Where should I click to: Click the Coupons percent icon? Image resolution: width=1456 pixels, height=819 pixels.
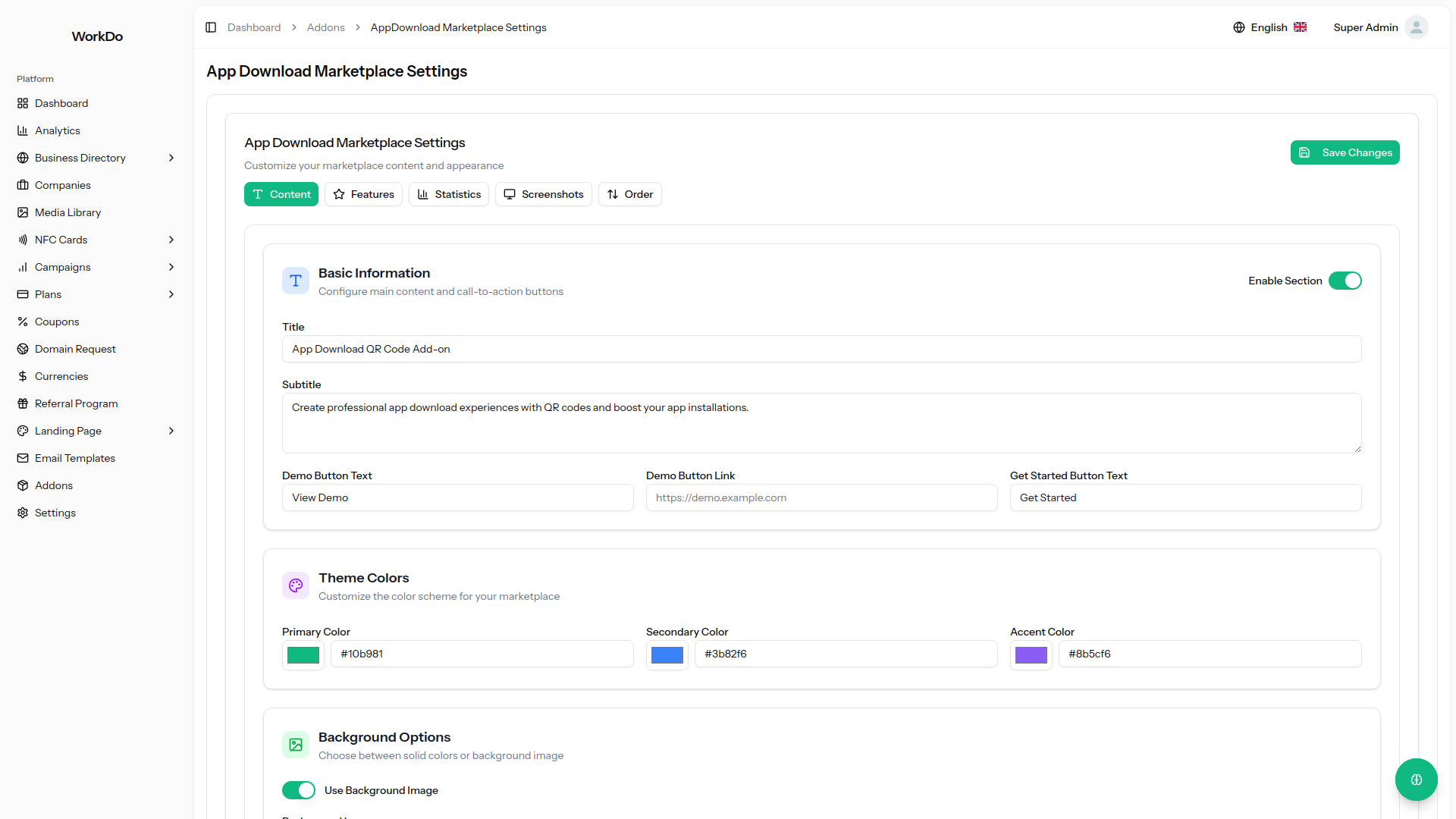coord(23,322)
